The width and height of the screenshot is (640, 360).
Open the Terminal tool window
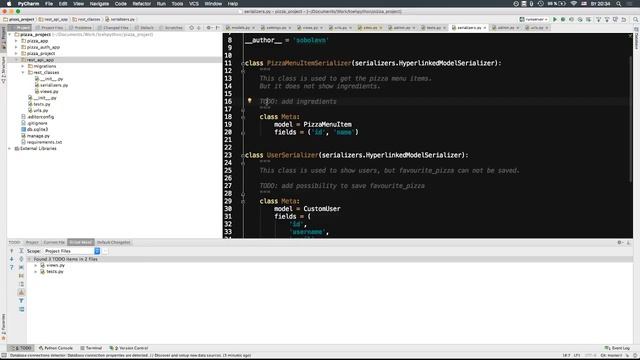tap(91, 348)
